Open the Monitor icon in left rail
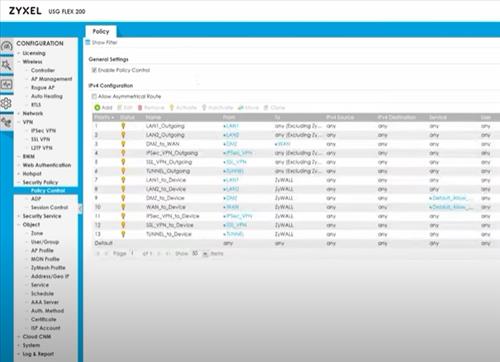This screenshot has height=362, width=500. pyautogui.click(x=6, y=84)
